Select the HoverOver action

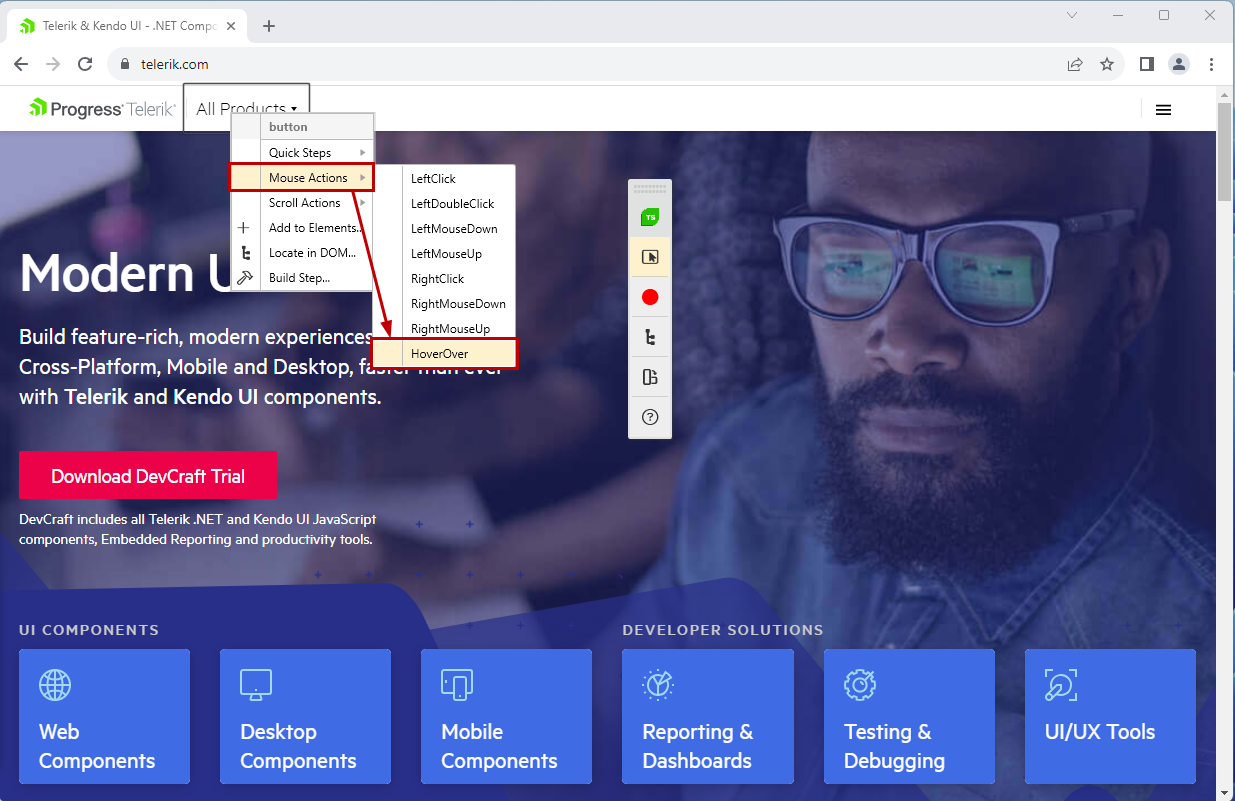click(445, 354)
